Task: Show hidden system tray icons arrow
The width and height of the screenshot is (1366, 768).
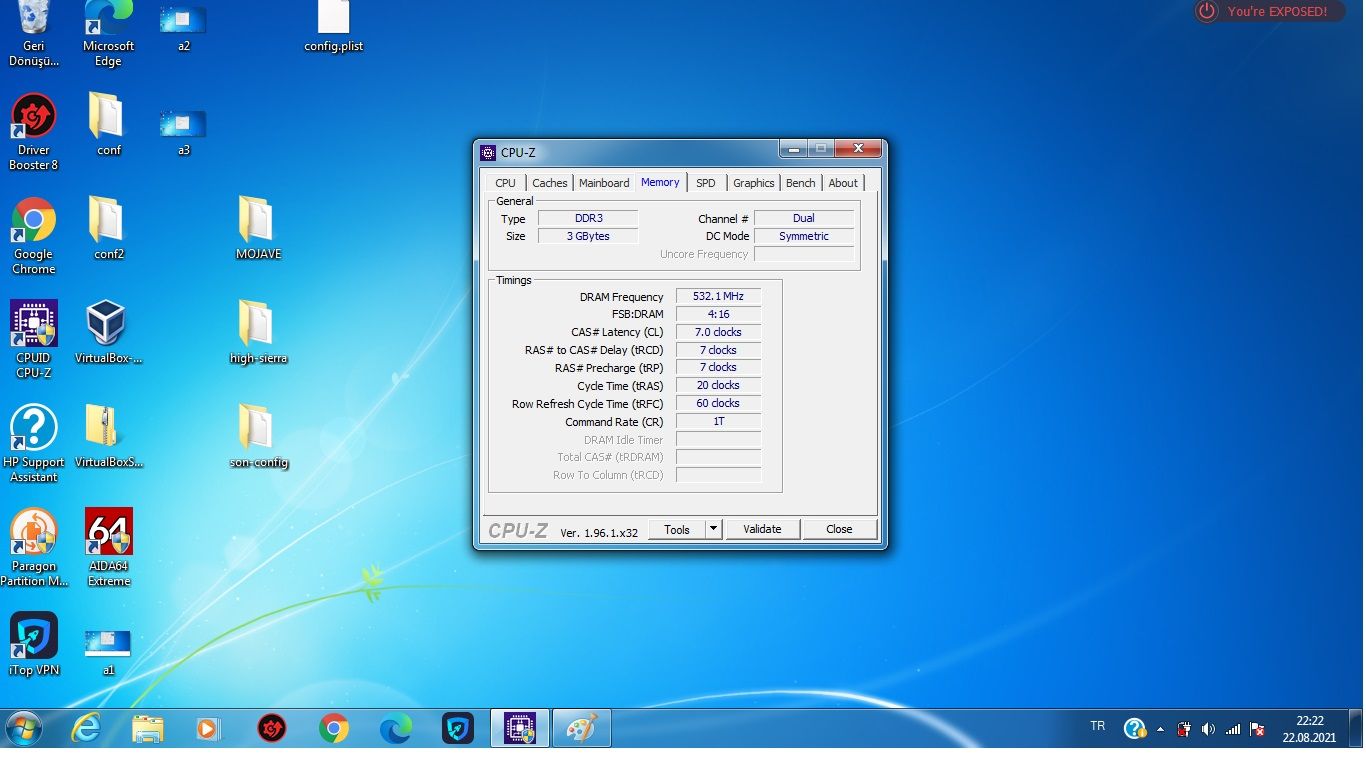Action: (x=1160, y=729)
